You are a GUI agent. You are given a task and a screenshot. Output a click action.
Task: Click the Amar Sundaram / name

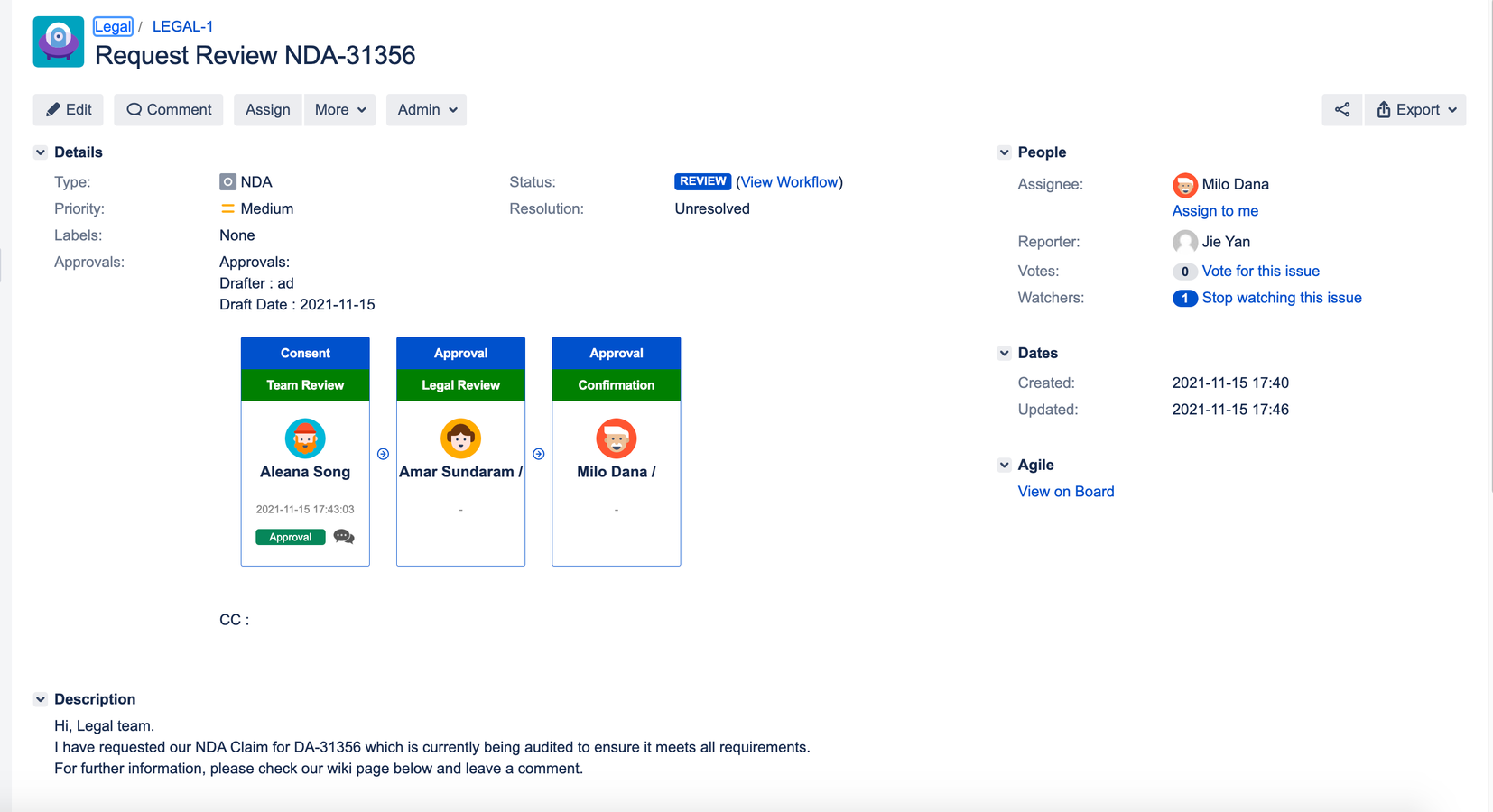(x=460, y=472)
